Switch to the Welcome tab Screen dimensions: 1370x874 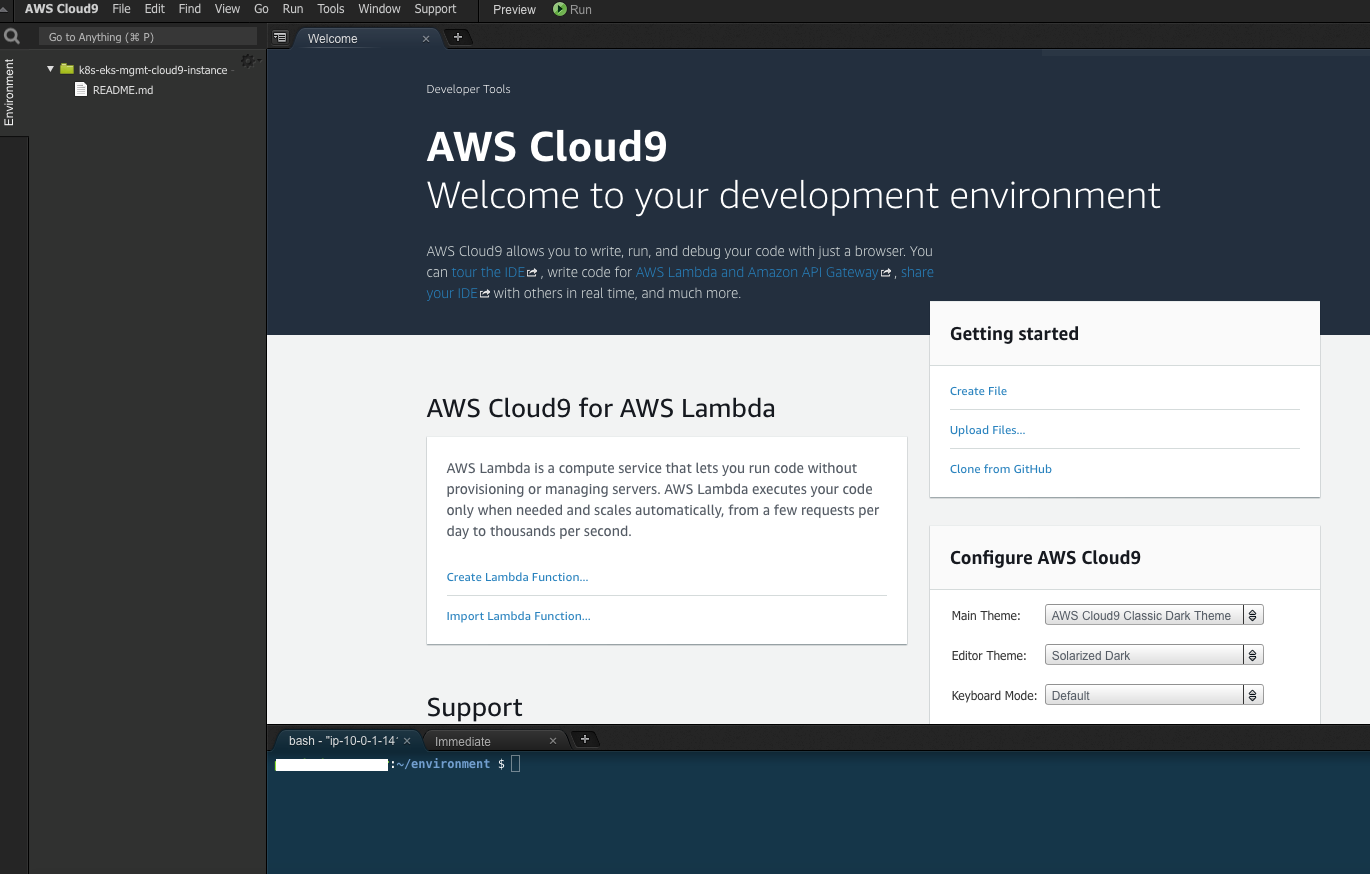pyautogui.click(x=364, y=38)
